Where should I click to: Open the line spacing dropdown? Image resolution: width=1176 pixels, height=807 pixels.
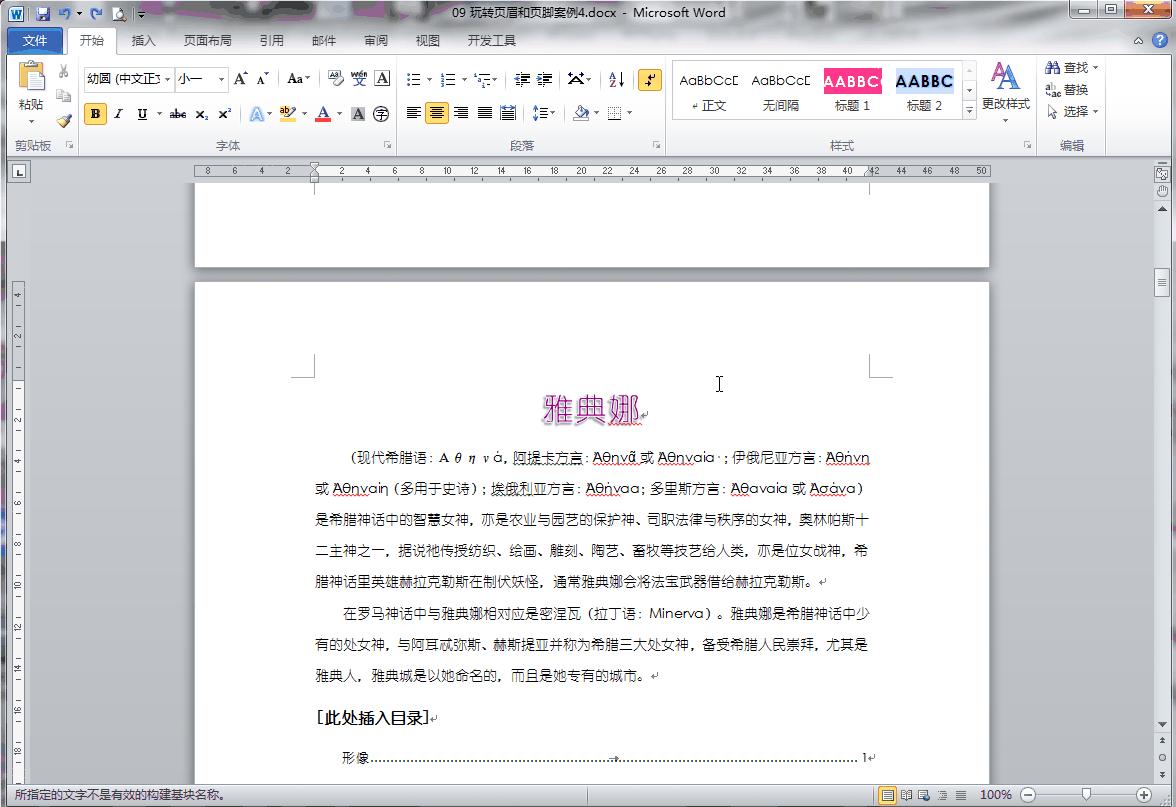coord(545,114)
